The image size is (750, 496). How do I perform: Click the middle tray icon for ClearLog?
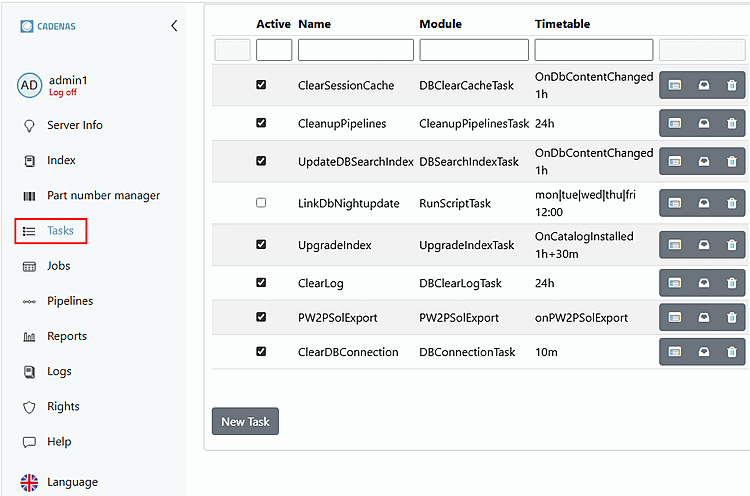click(x=703, y=283)
